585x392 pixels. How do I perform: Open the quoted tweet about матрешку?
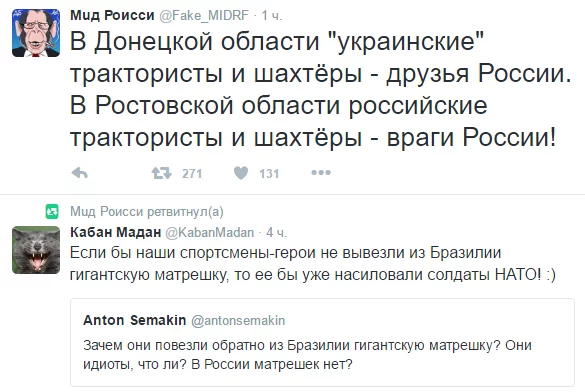[x=322, y=342]
